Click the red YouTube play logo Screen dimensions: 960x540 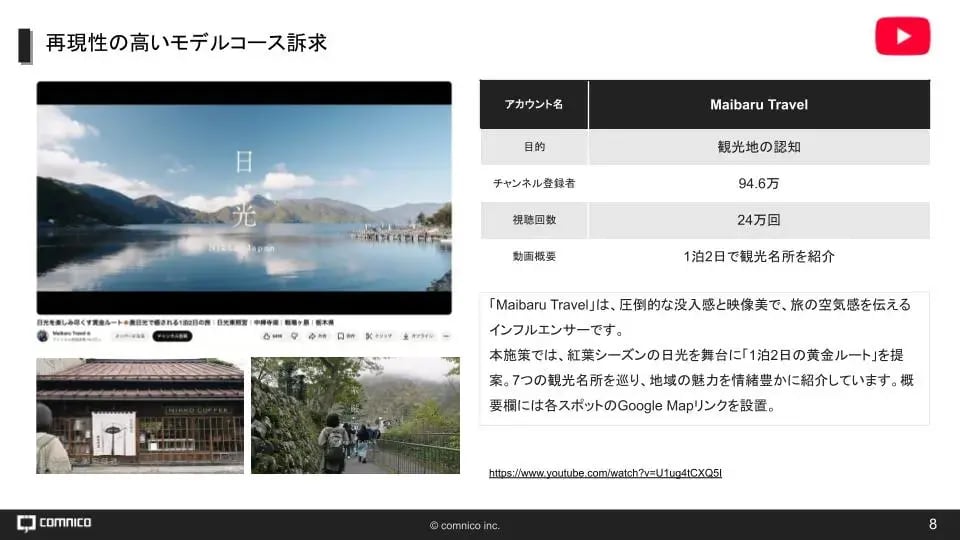tap(902, 36)
